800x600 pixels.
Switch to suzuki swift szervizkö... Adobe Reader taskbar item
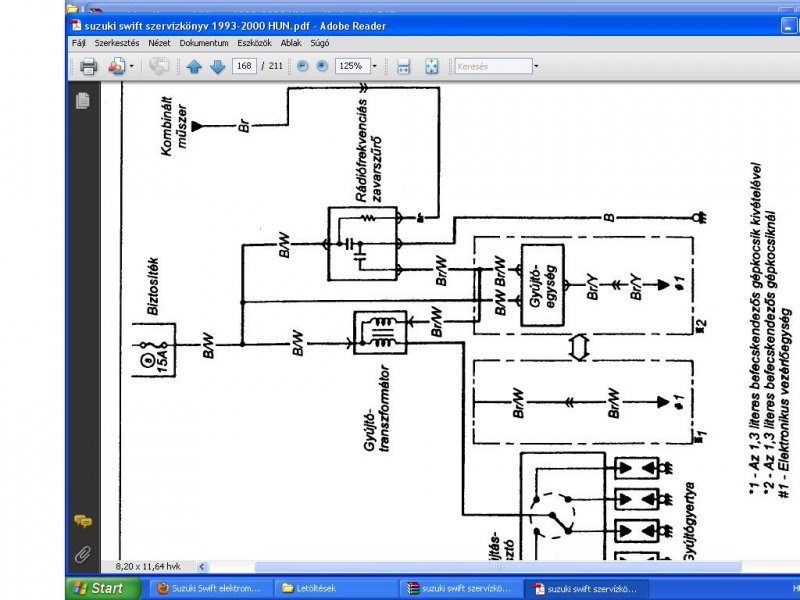584,588
